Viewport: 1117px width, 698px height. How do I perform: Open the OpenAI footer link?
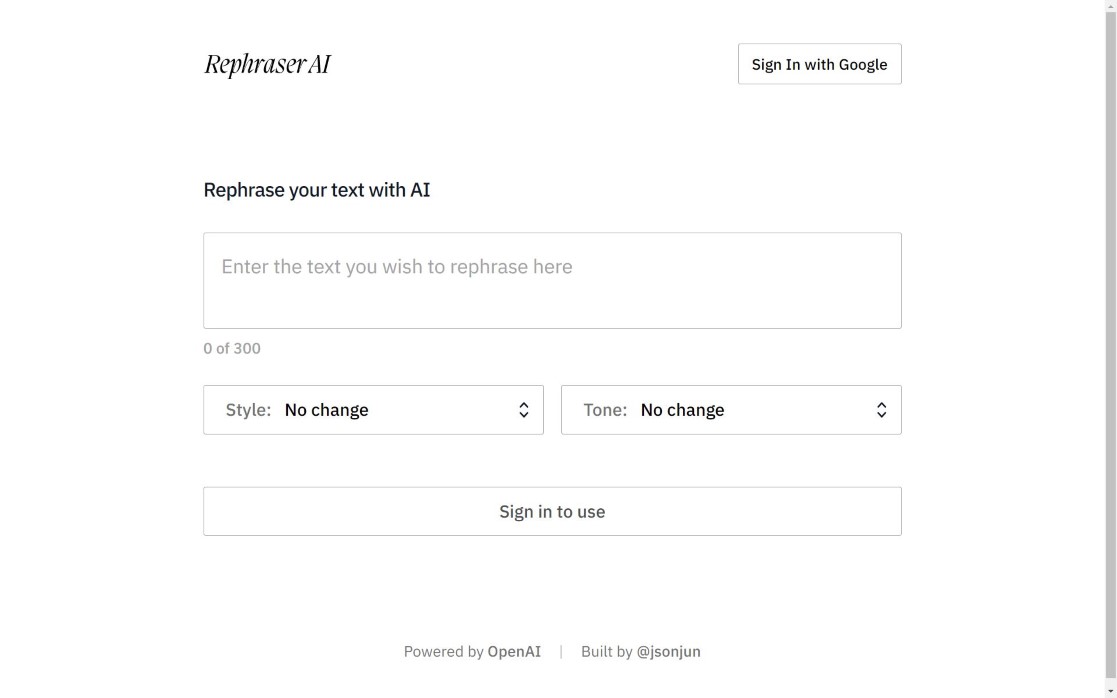[x=514, y=652]
